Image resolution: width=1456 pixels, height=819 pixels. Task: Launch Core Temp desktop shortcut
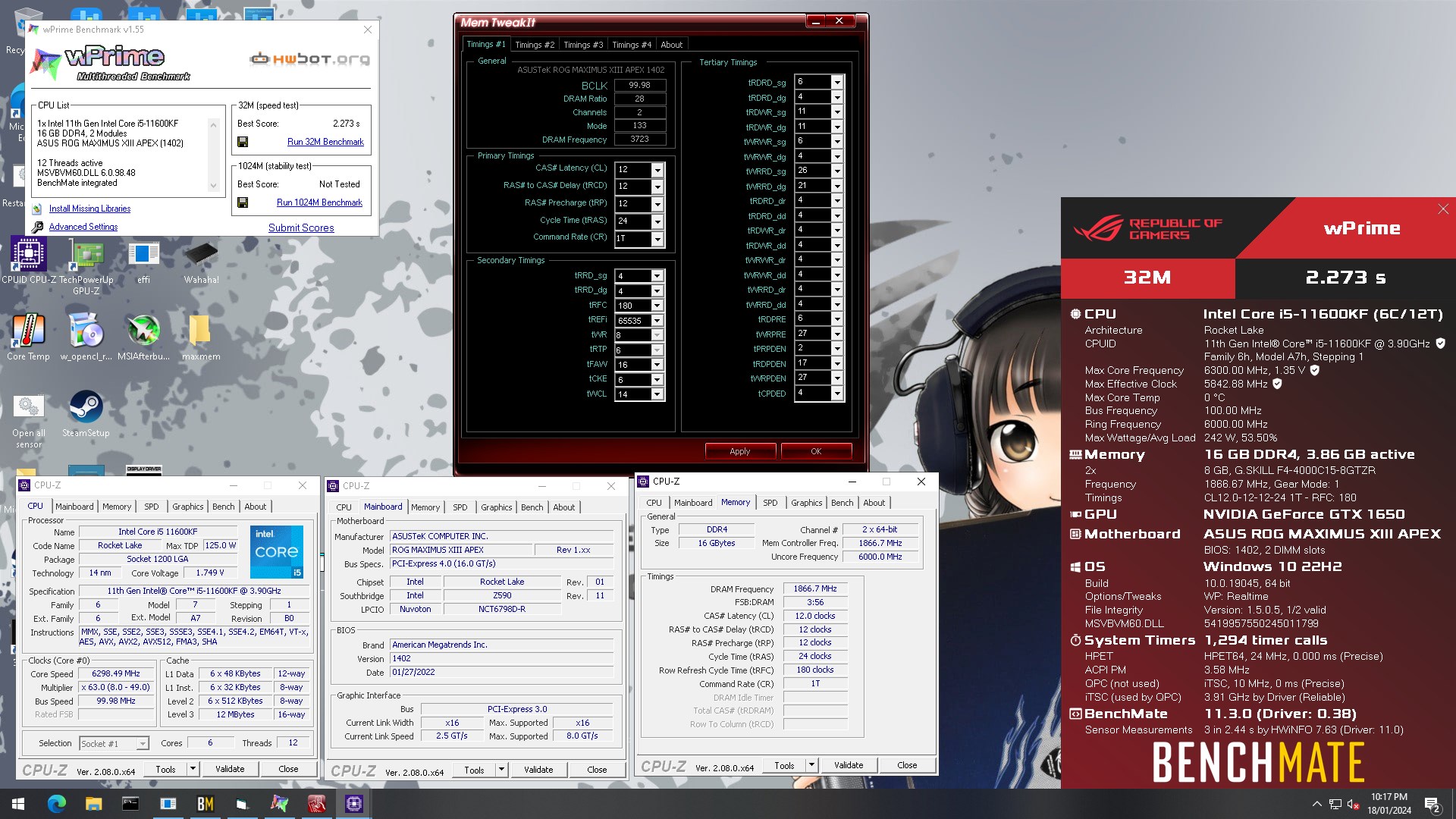29,337
